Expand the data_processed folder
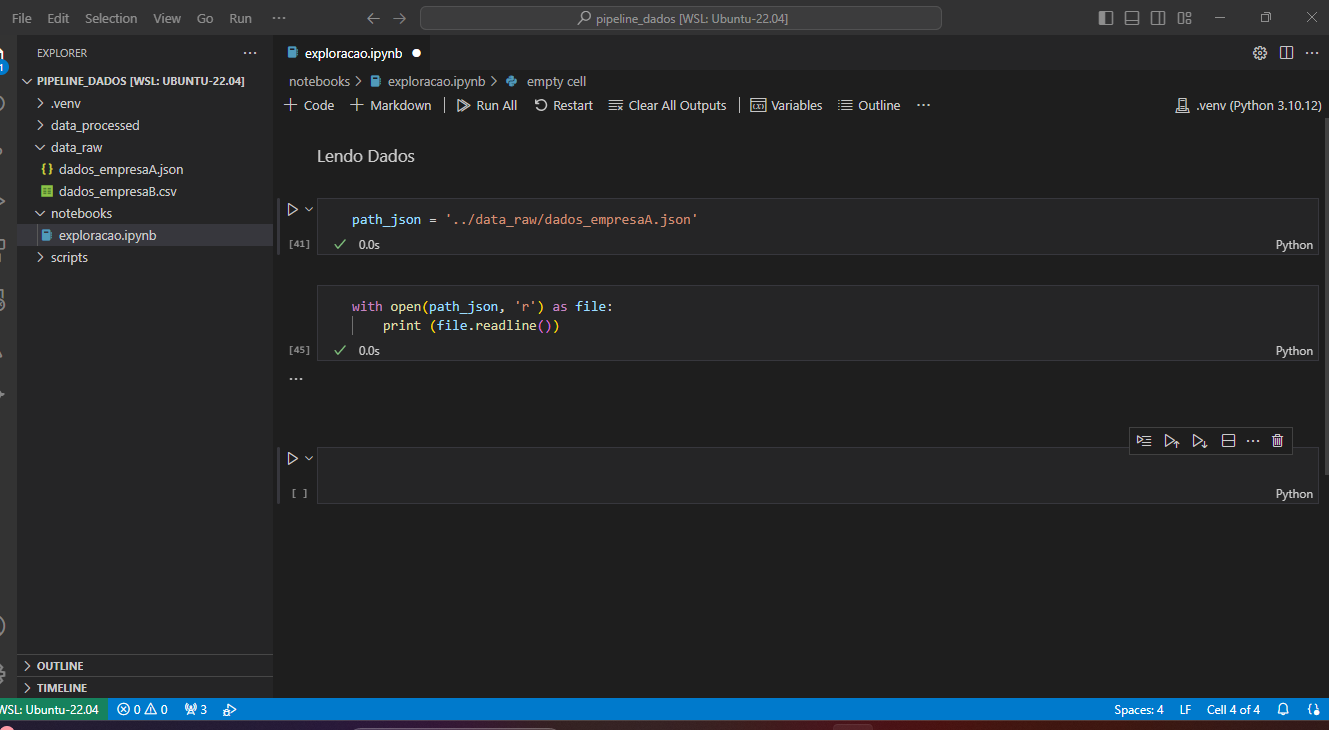This screenshot has height=730, width=1329. point(145,125)
